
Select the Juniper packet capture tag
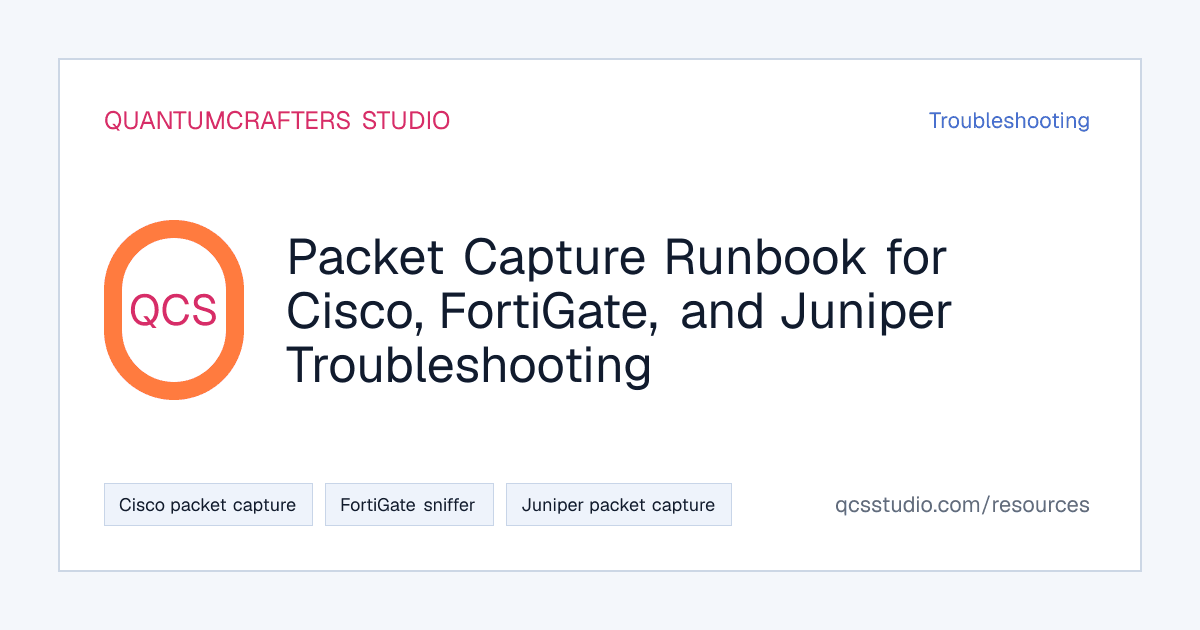(619, 505)
